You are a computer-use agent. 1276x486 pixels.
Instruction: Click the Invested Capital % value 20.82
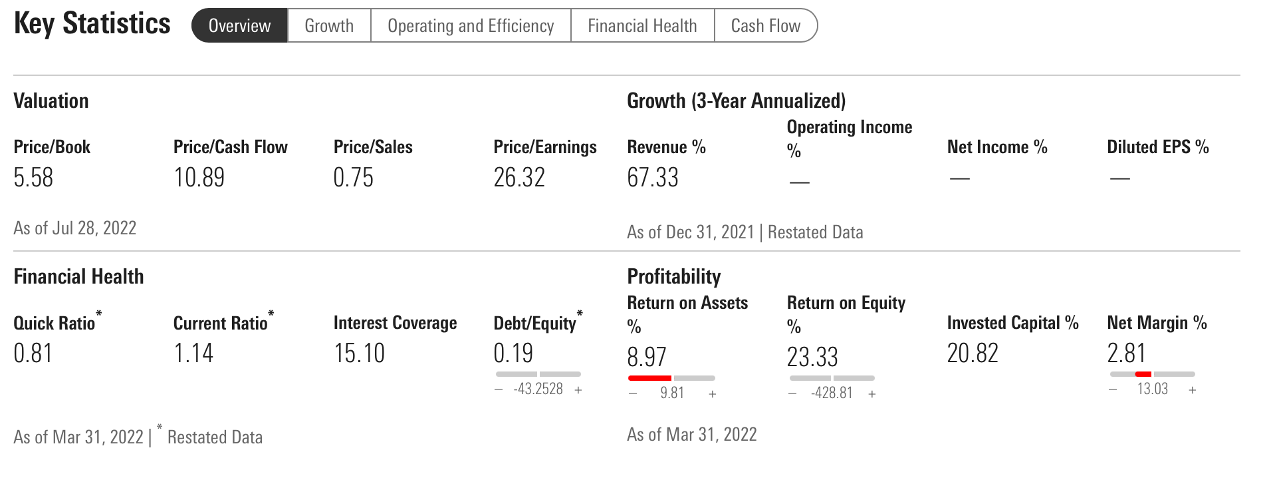972,353
